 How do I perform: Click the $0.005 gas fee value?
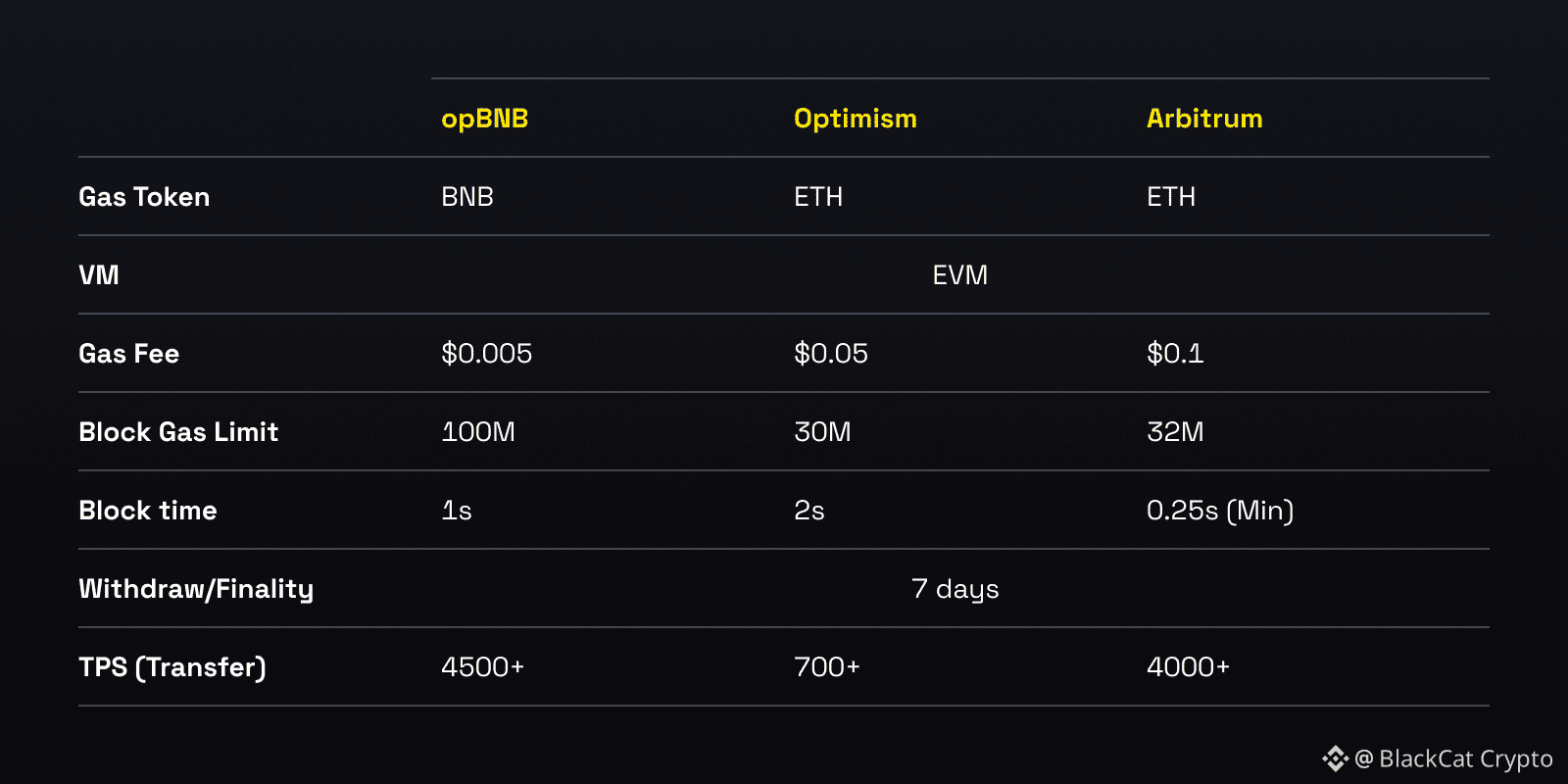coord(486,354)
